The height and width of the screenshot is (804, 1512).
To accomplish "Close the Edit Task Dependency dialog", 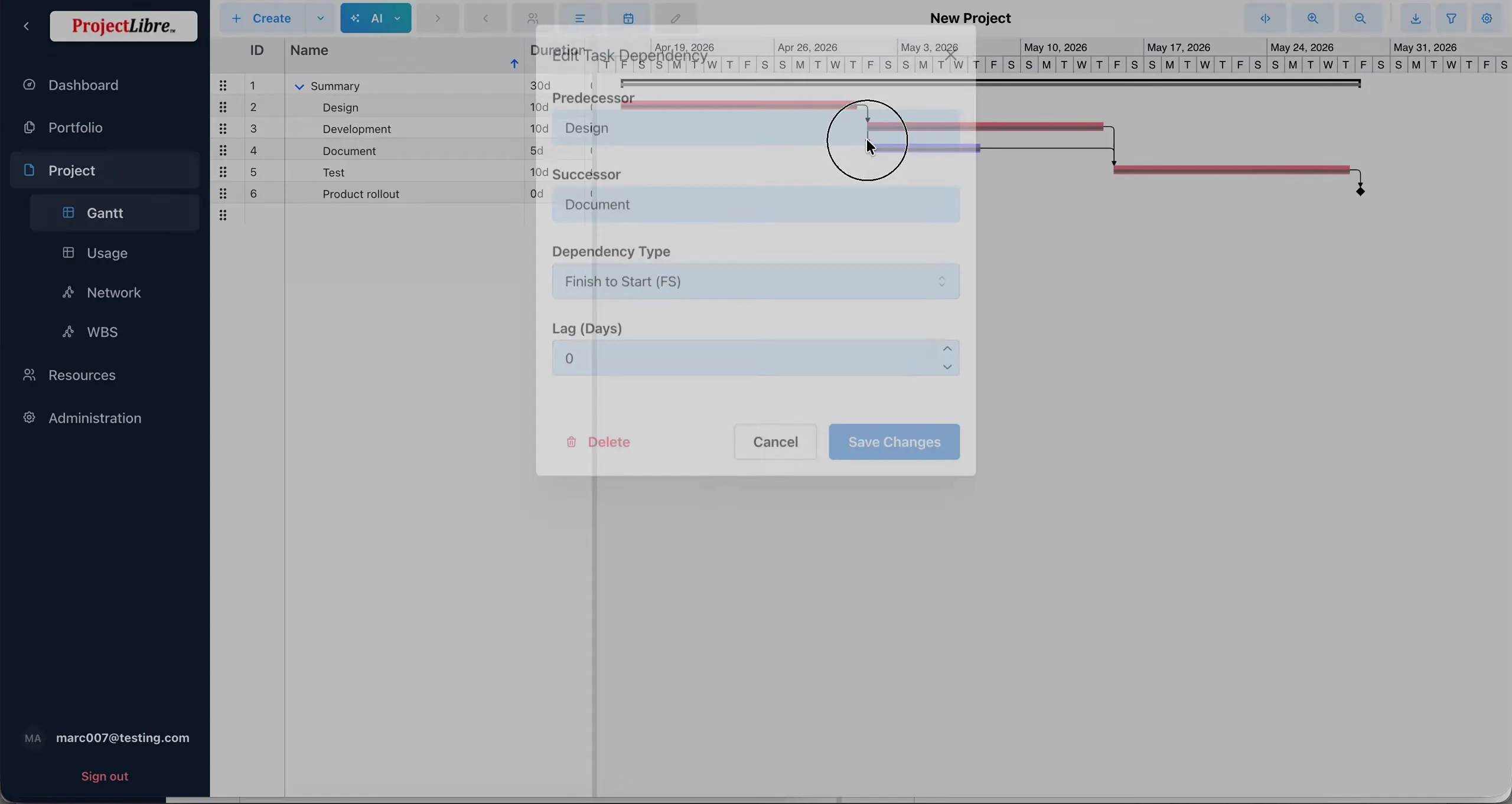I will [950, 54].
